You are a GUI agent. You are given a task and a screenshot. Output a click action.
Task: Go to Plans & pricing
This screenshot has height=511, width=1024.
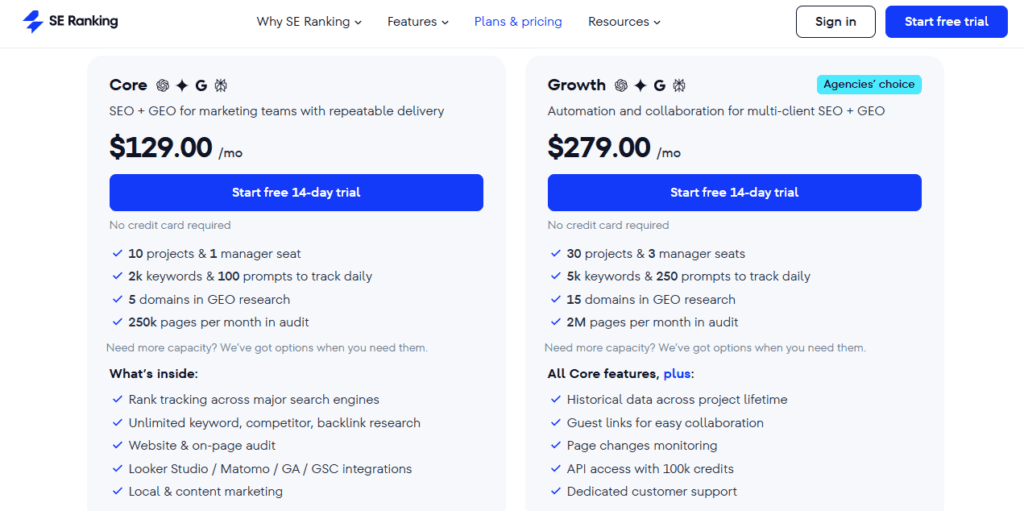pyautogui.click(x=518, y=21)
